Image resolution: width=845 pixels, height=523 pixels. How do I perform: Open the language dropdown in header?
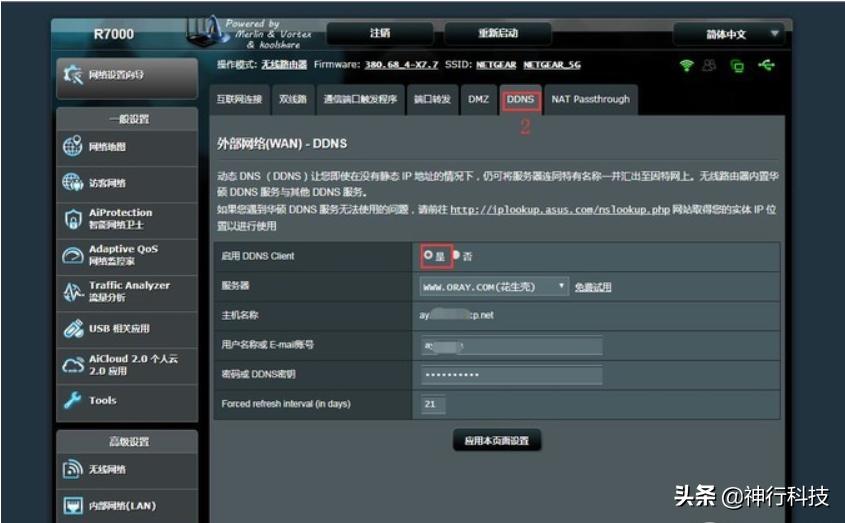click(728, 34)
